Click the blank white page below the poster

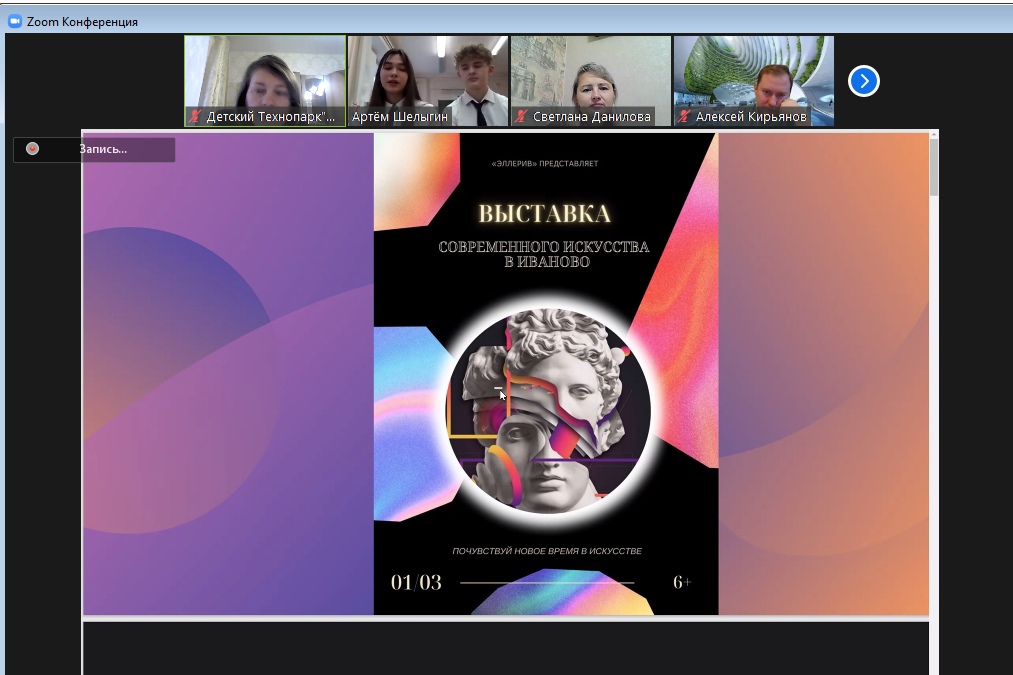(x=505, y=648)
